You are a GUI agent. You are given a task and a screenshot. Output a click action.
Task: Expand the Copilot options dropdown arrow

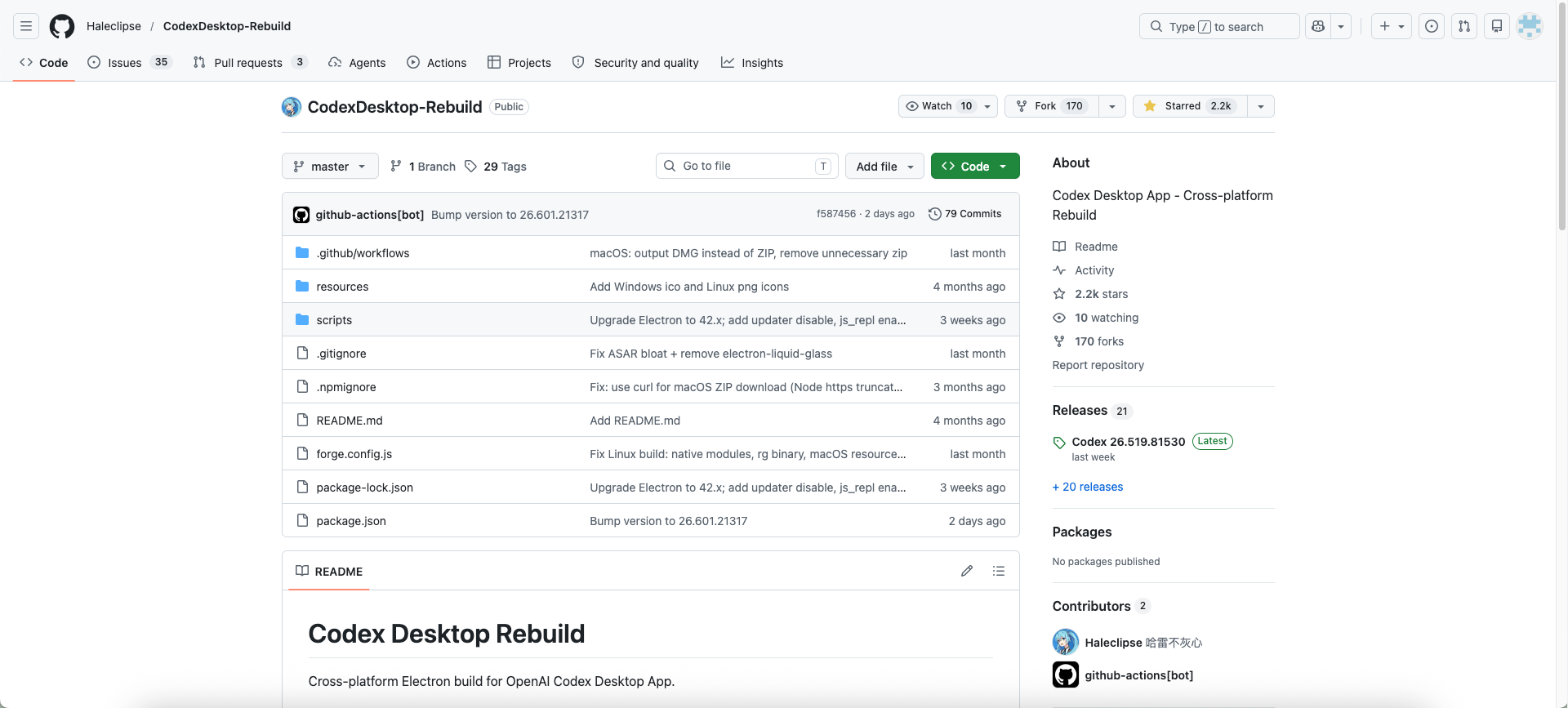(1341, 26)
